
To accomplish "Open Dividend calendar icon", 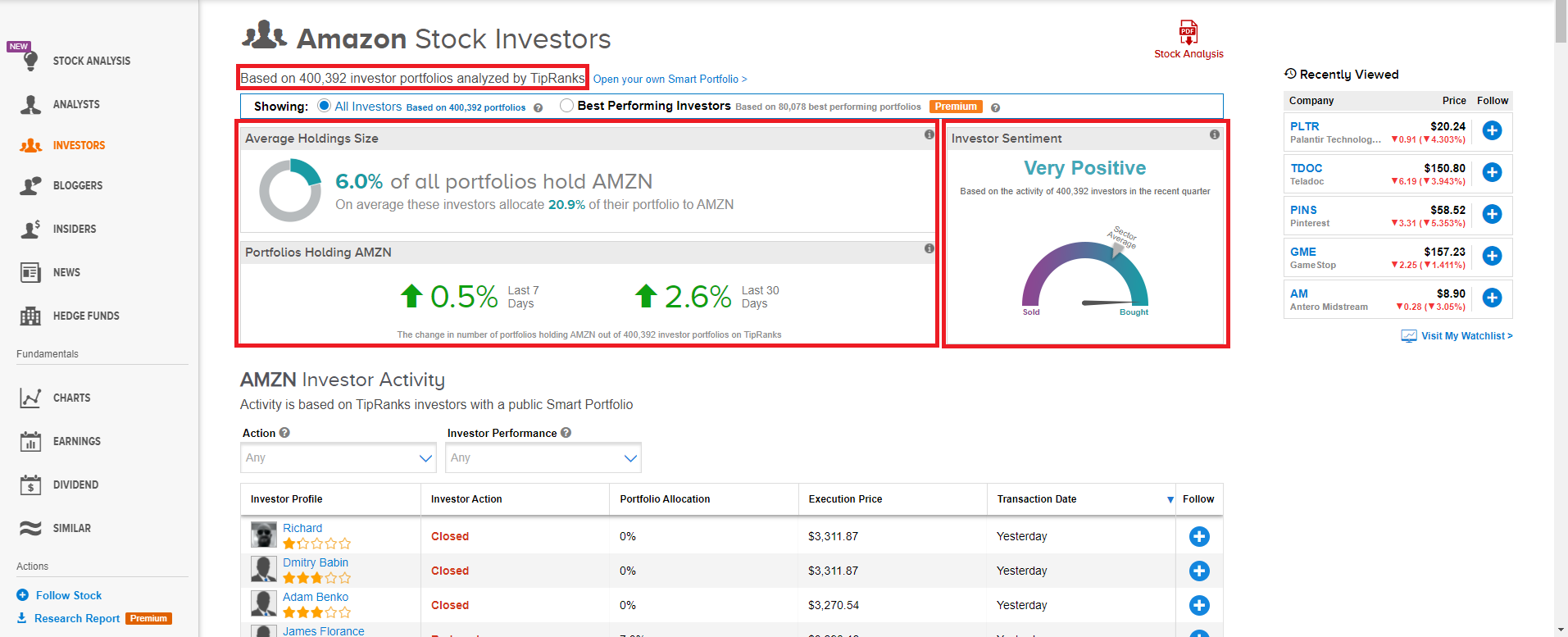I will click(30, 485).
